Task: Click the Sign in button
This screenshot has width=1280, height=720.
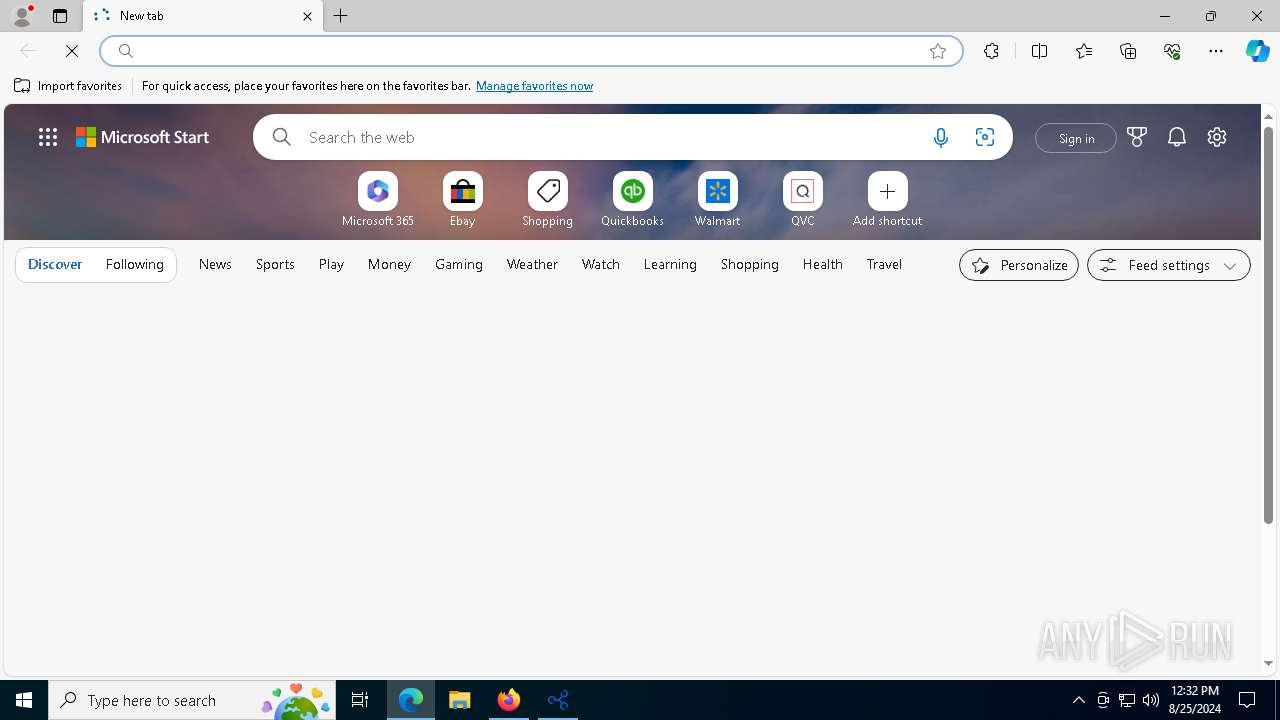Action: tap(1076, 138)
